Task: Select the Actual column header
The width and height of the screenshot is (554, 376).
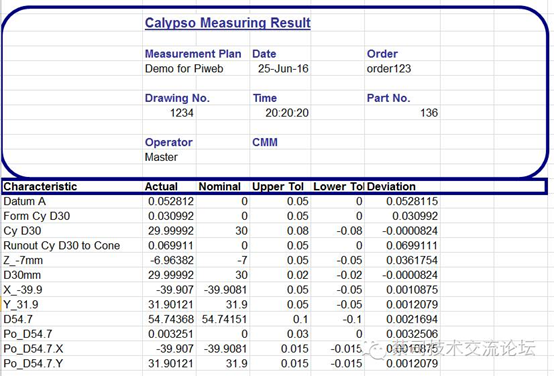Action: (x=161, y=186)
